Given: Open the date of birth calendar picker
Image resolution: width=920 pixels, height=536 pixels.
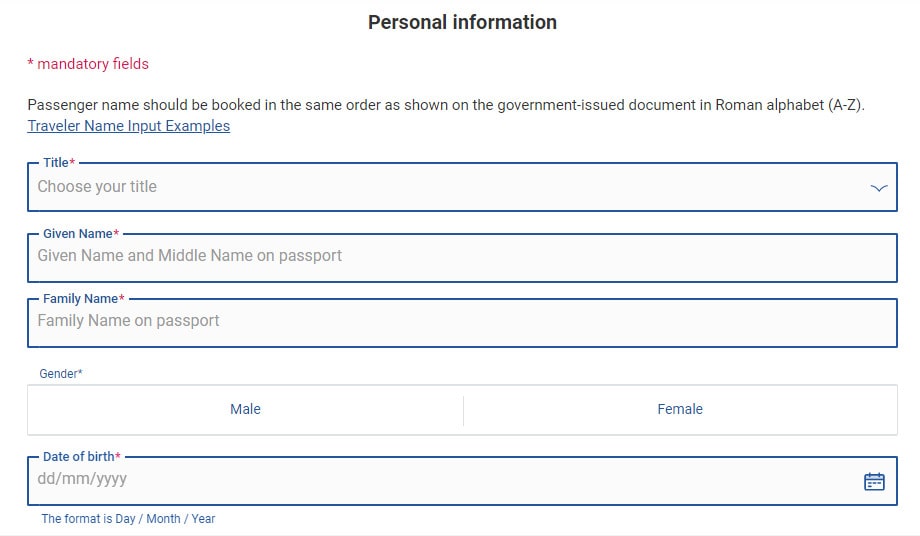Looking at the screenshot, I should pos(874,481).
